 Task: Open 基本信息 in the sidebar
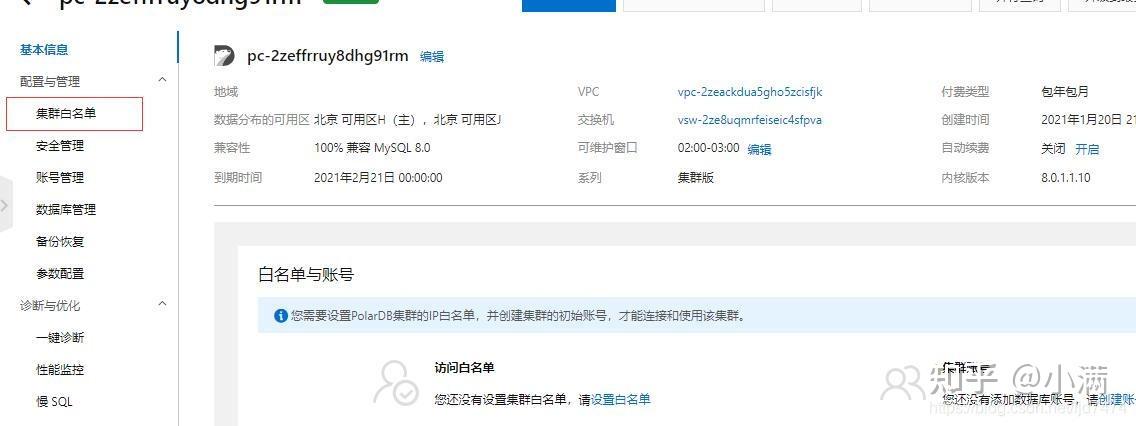(x=44, y=49)
